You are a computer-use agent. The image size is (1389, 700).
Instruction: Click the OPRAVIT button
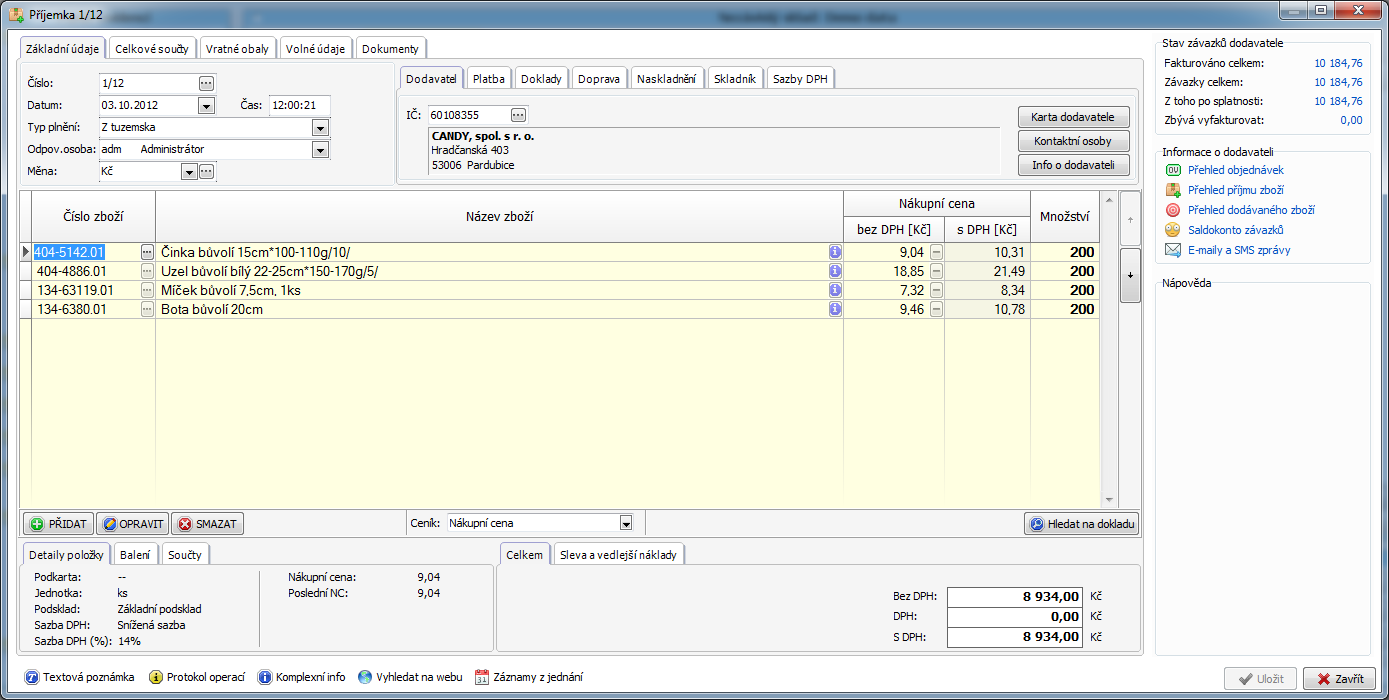[132, 523]
